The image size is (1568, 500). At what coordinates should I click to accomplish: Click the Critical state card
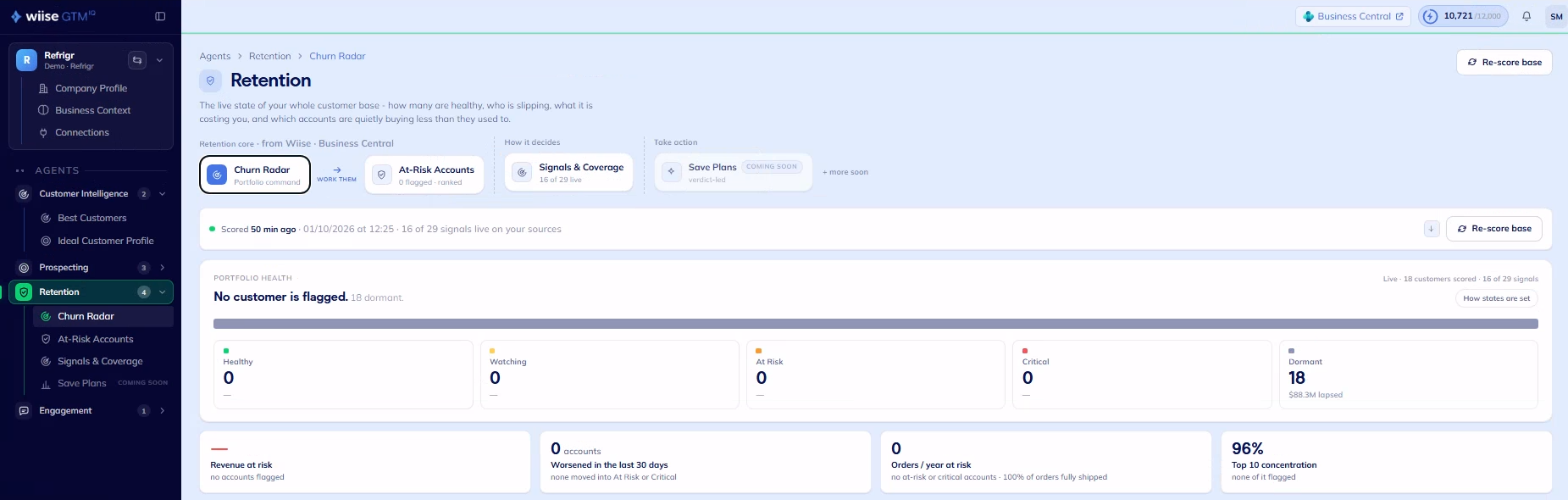(1142, 375)
